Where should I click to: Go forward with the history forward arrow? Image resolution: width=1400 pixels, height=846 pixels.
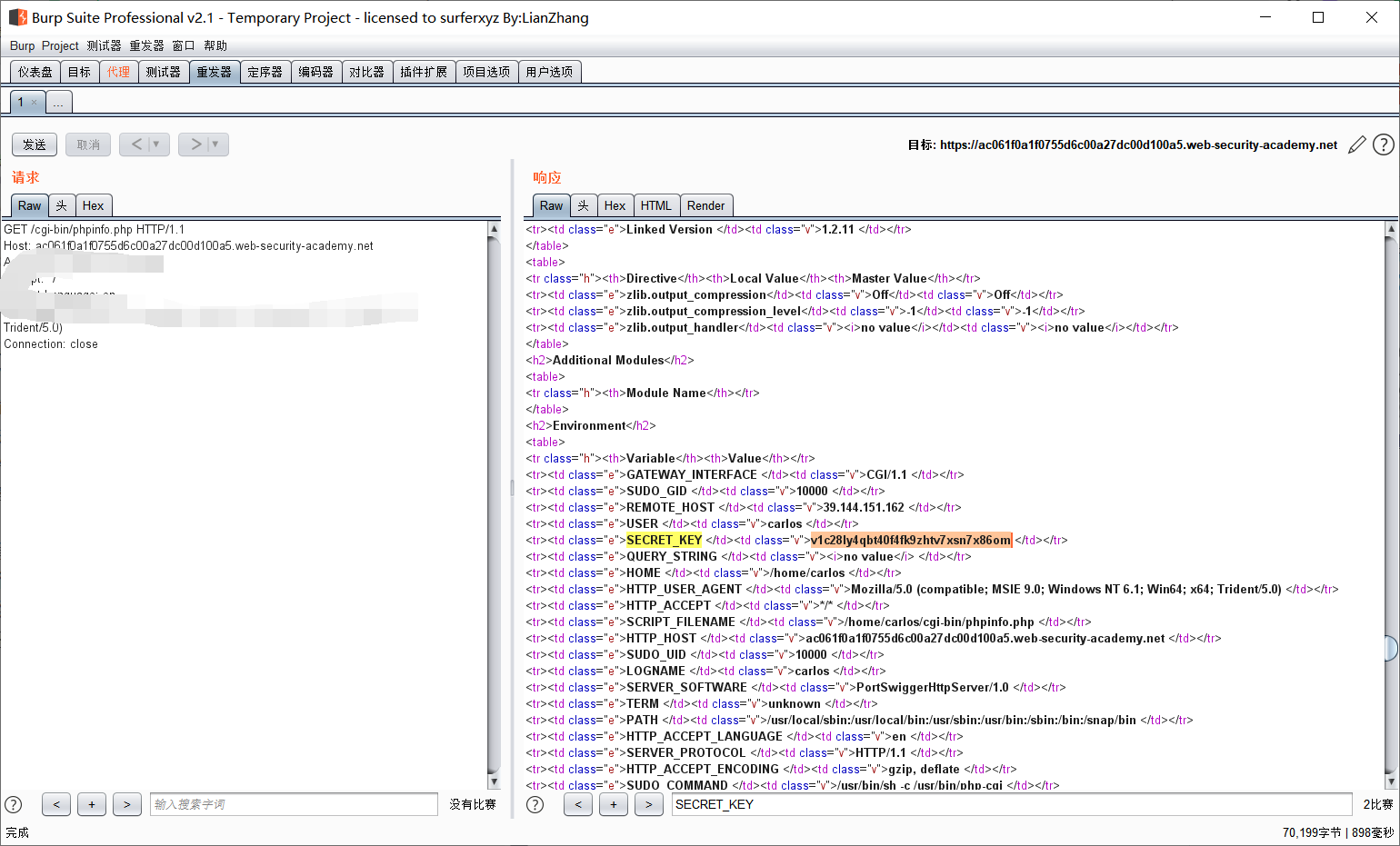tap(195, 144)
